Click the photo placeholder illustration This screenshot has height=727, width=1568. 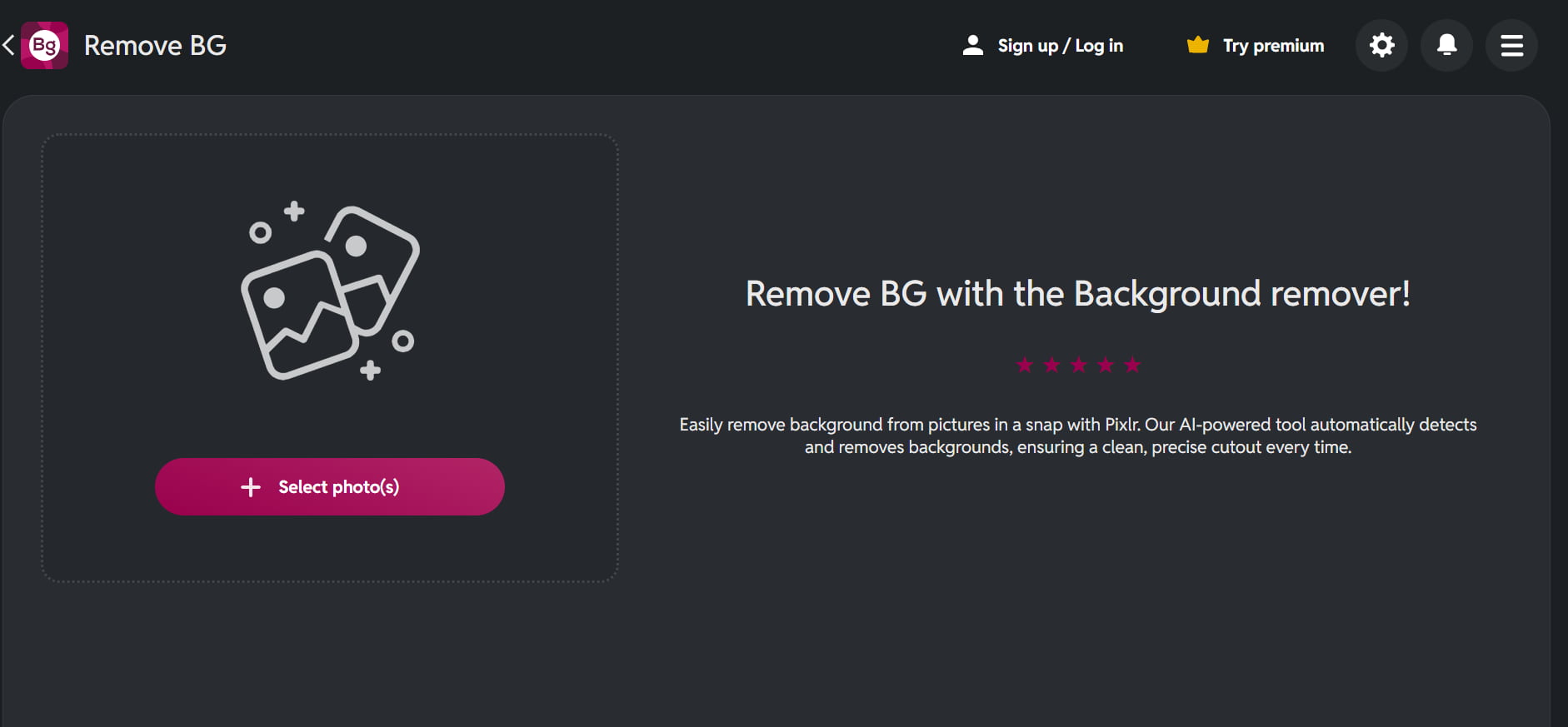click(x=330, y=292)
